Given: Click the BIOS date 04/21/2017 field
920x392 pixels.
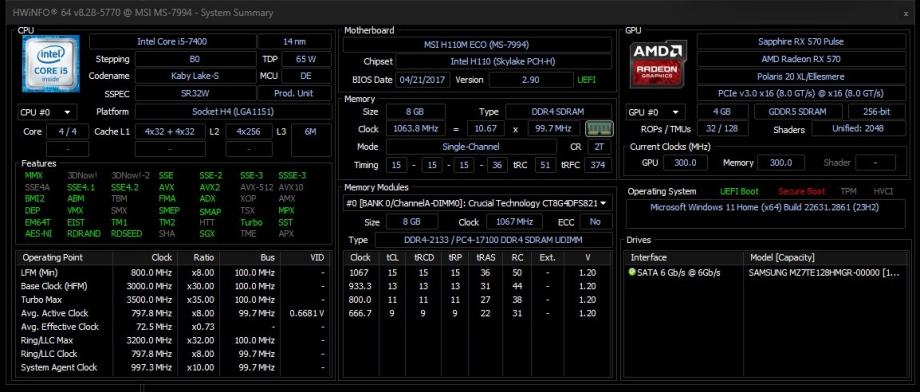Looking at the screenshot, I should click(423, 80).
